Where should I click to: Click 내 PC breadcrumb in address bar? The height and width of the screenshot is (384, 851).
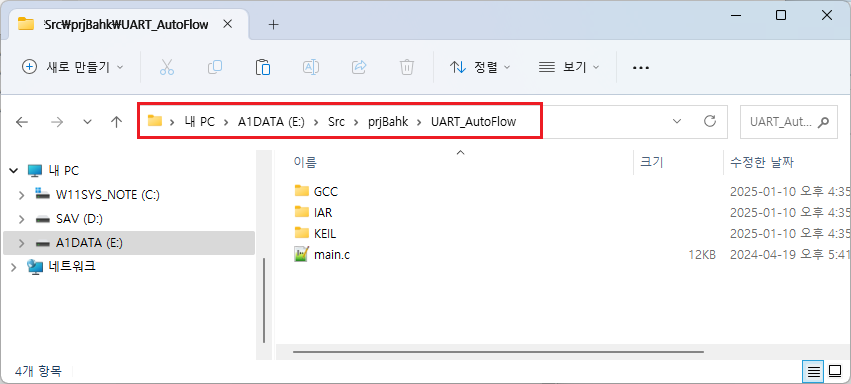[x=199, y=121]
